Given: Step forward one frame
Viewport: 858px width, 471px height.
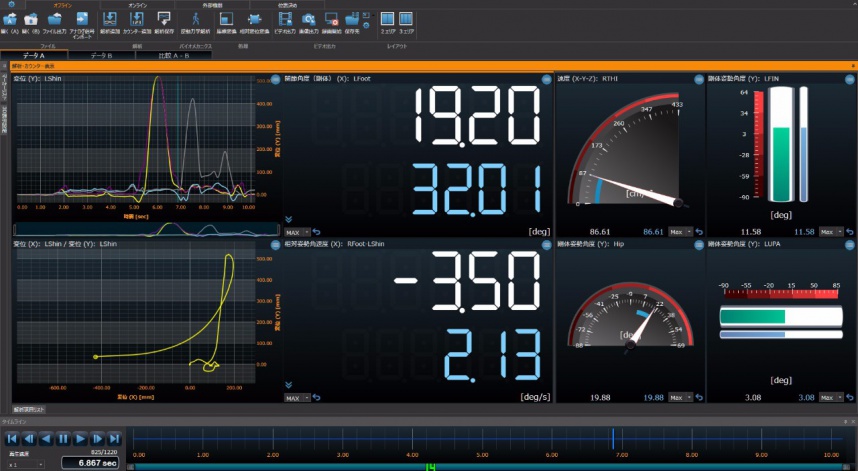Looking at the screenshot, I should point(97,438).
